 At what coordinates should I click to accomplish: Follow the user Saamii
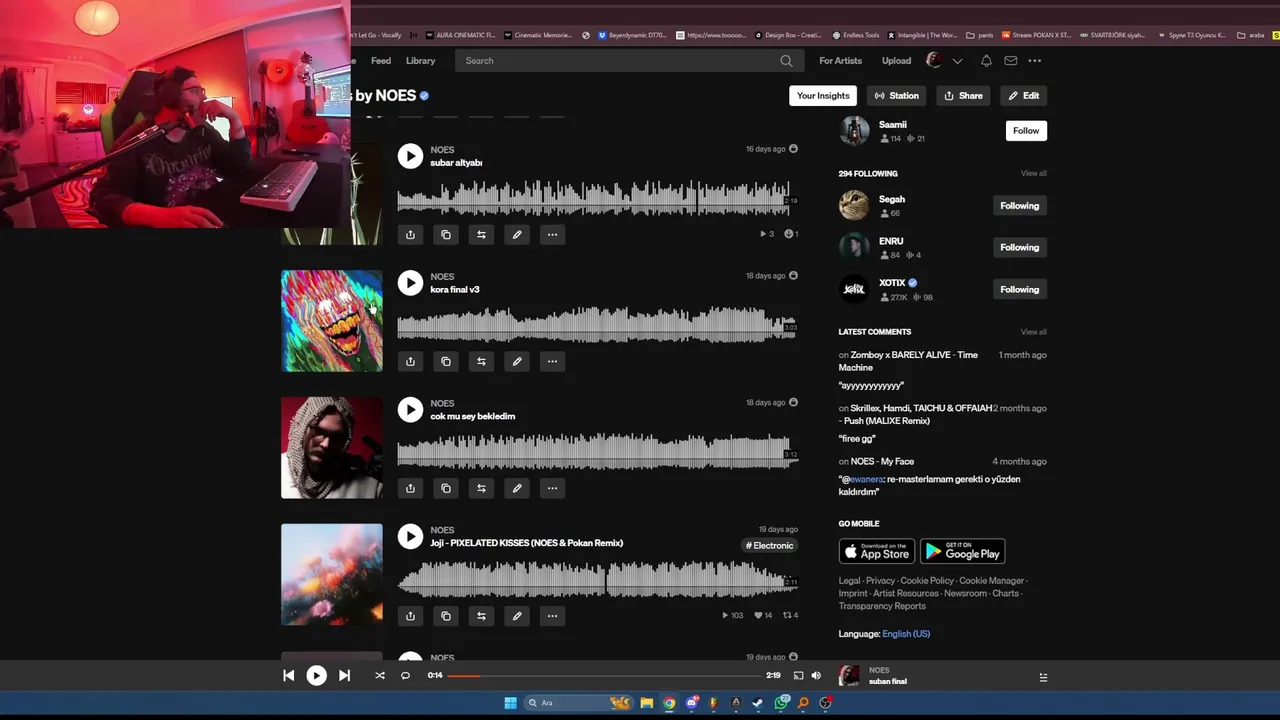click(x=1026, y=131)
